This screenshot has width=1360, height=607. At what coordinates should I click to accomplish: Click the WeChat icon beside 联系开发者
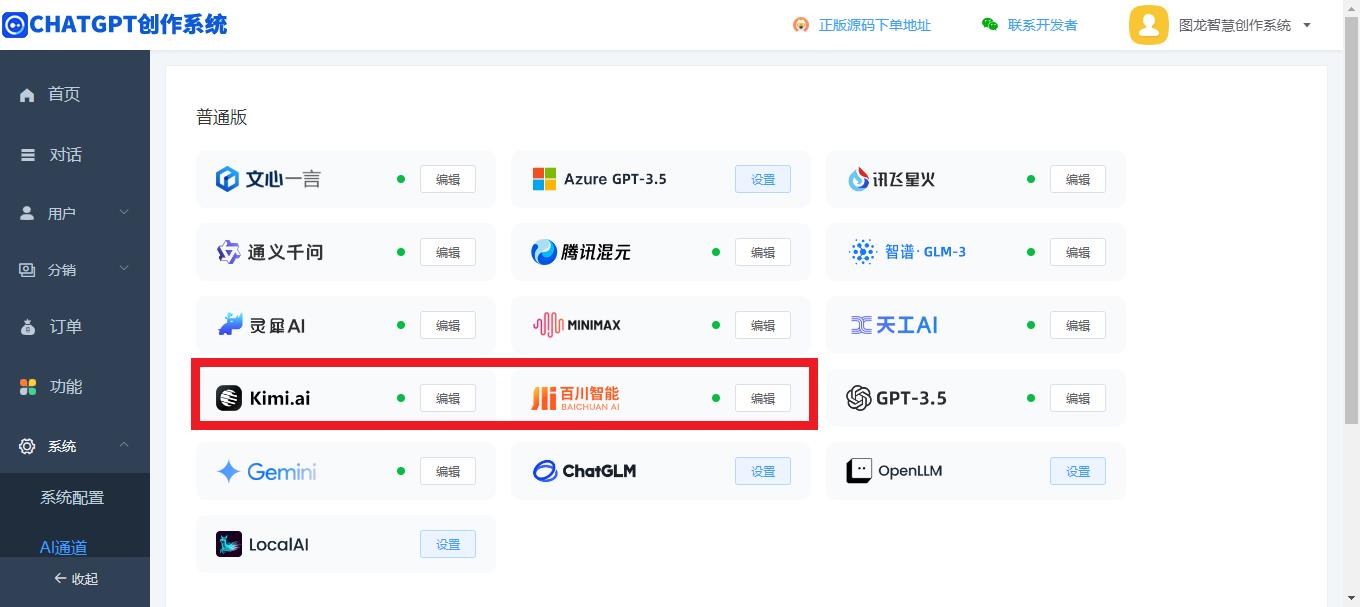coord(990,25)
